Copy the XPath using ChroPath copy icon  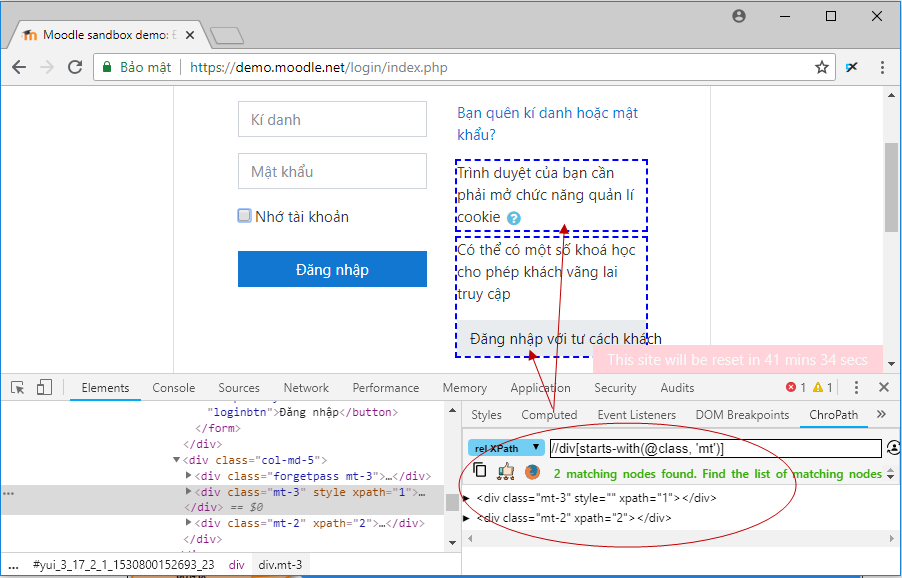coord(480,471)
